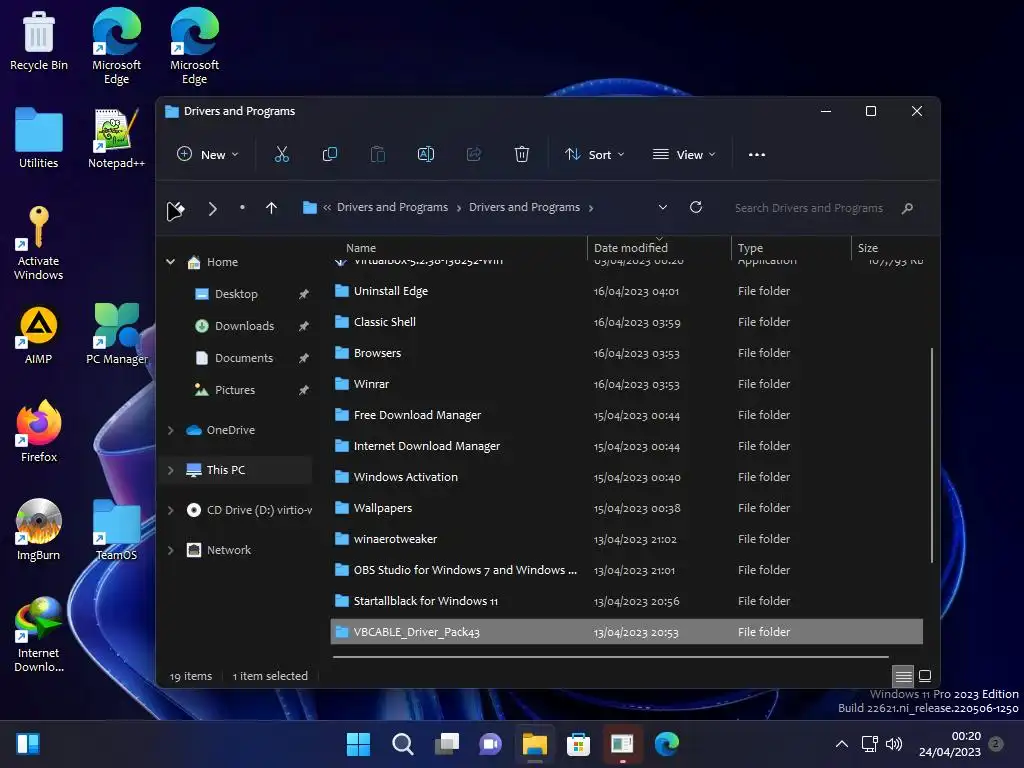Screen dimensions: 1024x768
Task: Click the Search Drivers and Programs field
Action: tap(808, 208)
